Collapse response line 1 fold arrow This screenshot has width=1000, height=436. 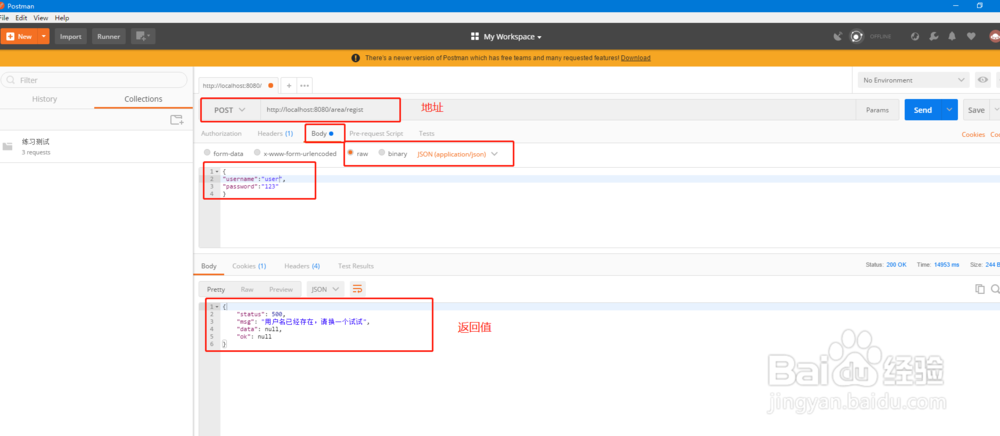click(x=217, y=307)
